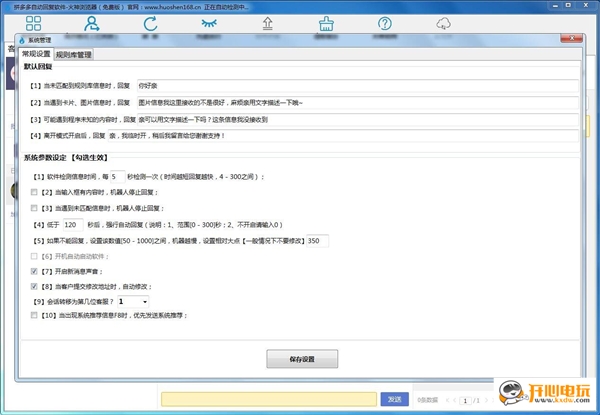Switch to the 常规设置 tab
The width and height of the screenshot is (600, 415).
pyautogui.click(x=36, y=54)
